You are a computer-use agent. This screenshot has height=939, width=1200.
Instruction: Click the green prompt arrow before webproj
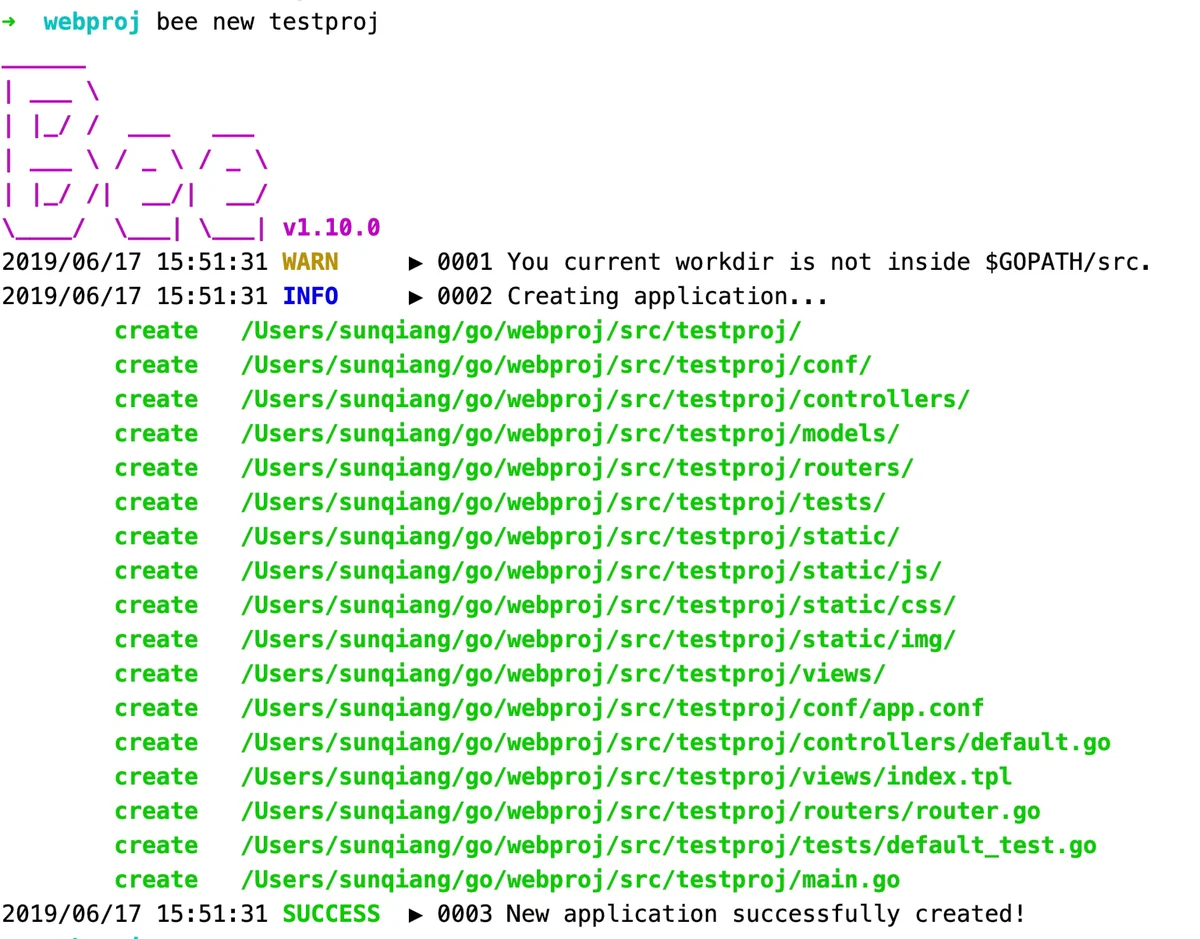click(x=10, y=22)
